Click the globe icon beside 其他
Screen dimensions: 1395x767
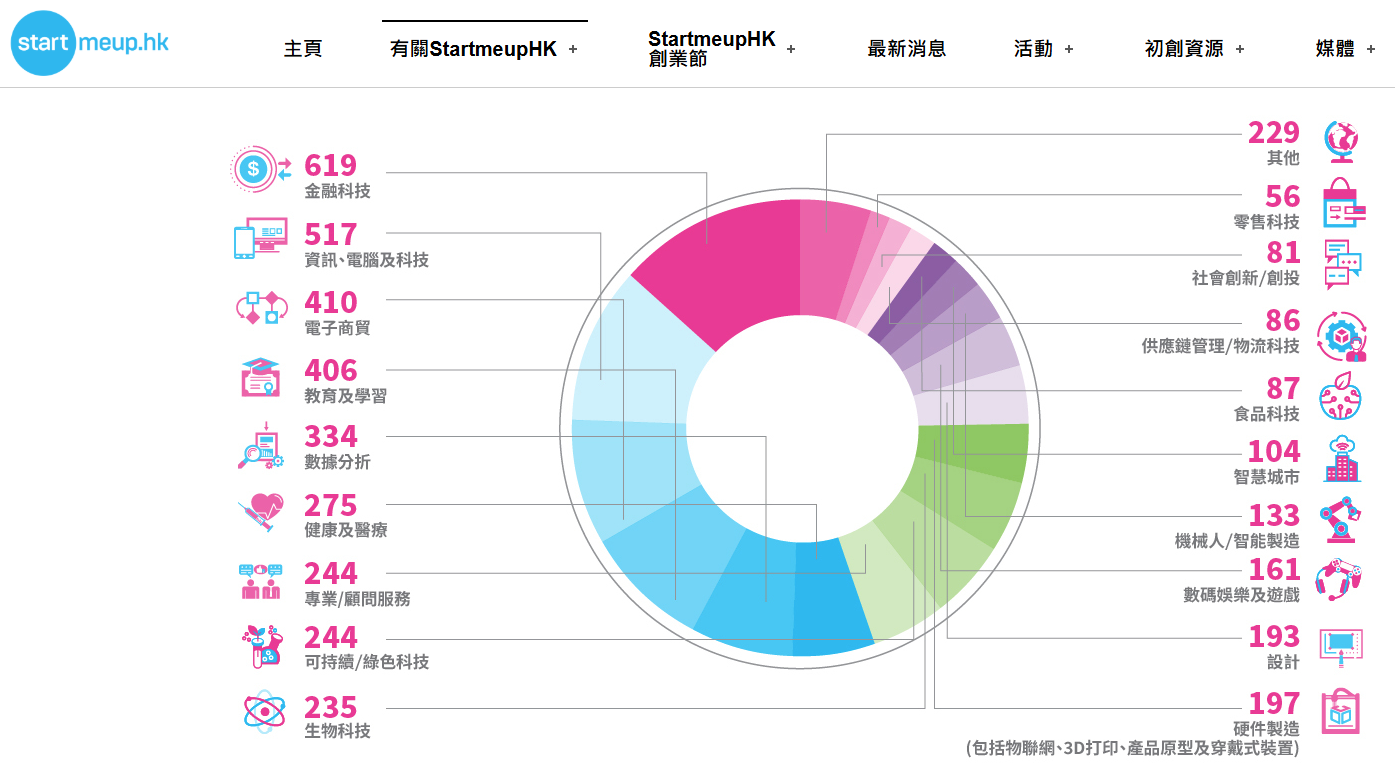tap(1340, 141)
